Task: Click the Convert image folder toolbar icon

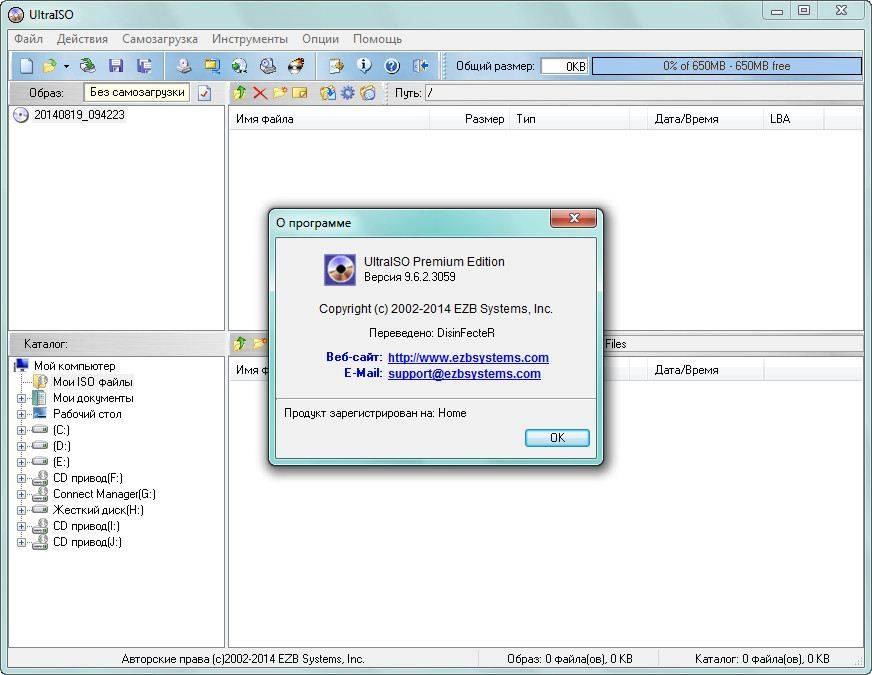Action: point(211,66)
